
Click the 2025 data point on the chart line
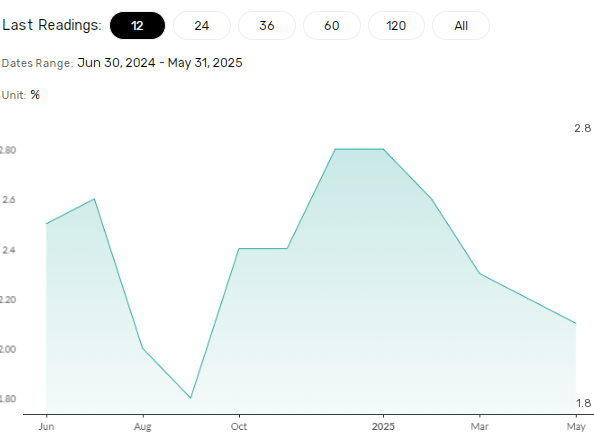tap(383, 149)
